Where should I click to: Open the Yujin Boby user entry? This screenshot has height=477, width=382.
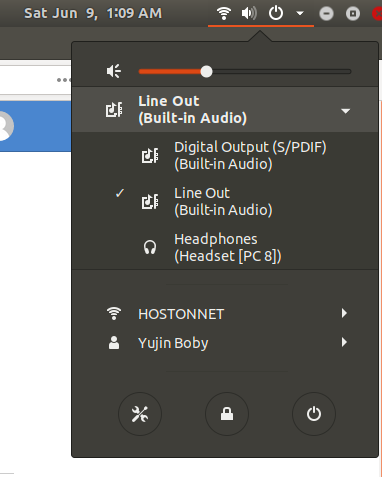click(225, 343)
